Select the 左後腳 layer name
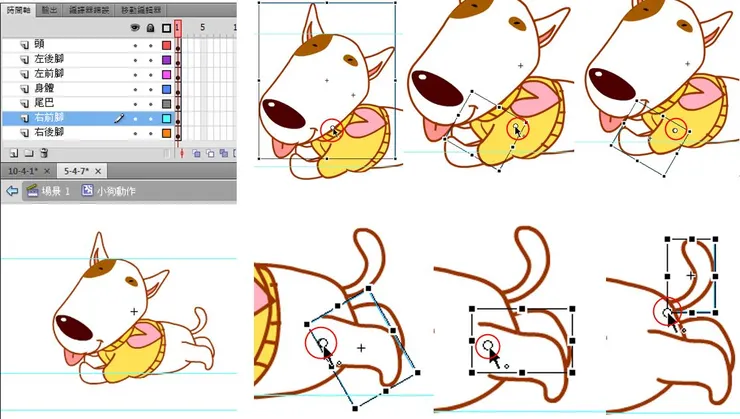 pos(49,59)
